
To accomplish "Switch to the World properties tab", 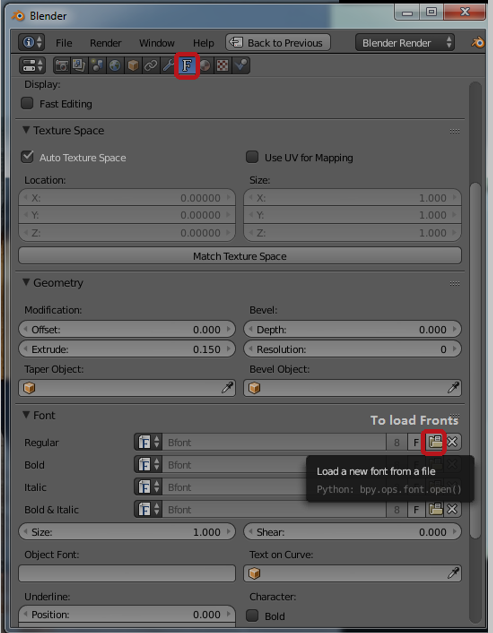I will click(x=115, y=65).
